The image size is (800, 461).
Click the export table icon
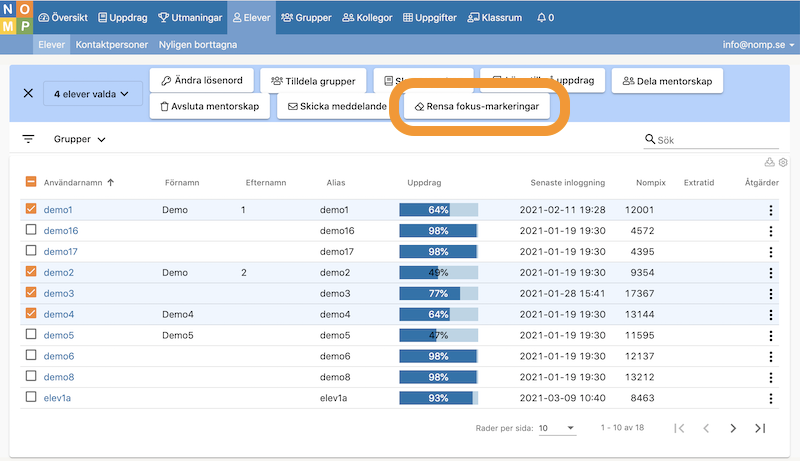[769, 162]
